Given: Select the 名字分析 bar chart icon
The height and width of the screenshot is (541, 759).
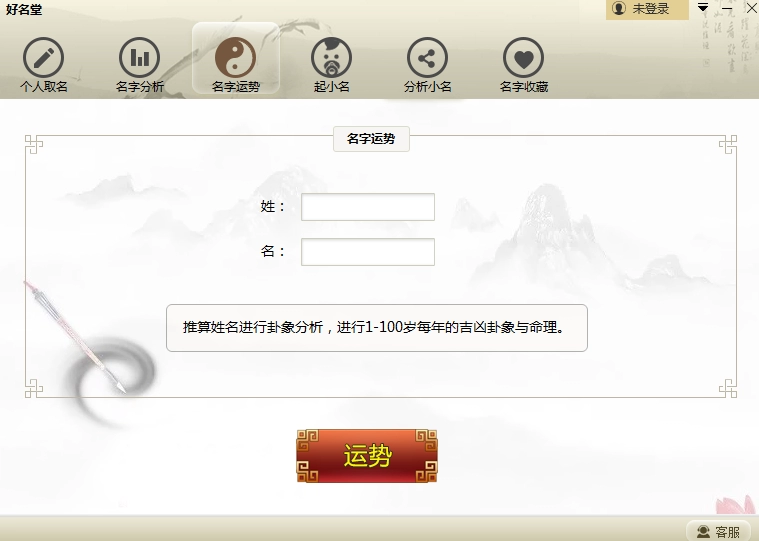Looking at the screenshot, I should [x=139, y=58].
